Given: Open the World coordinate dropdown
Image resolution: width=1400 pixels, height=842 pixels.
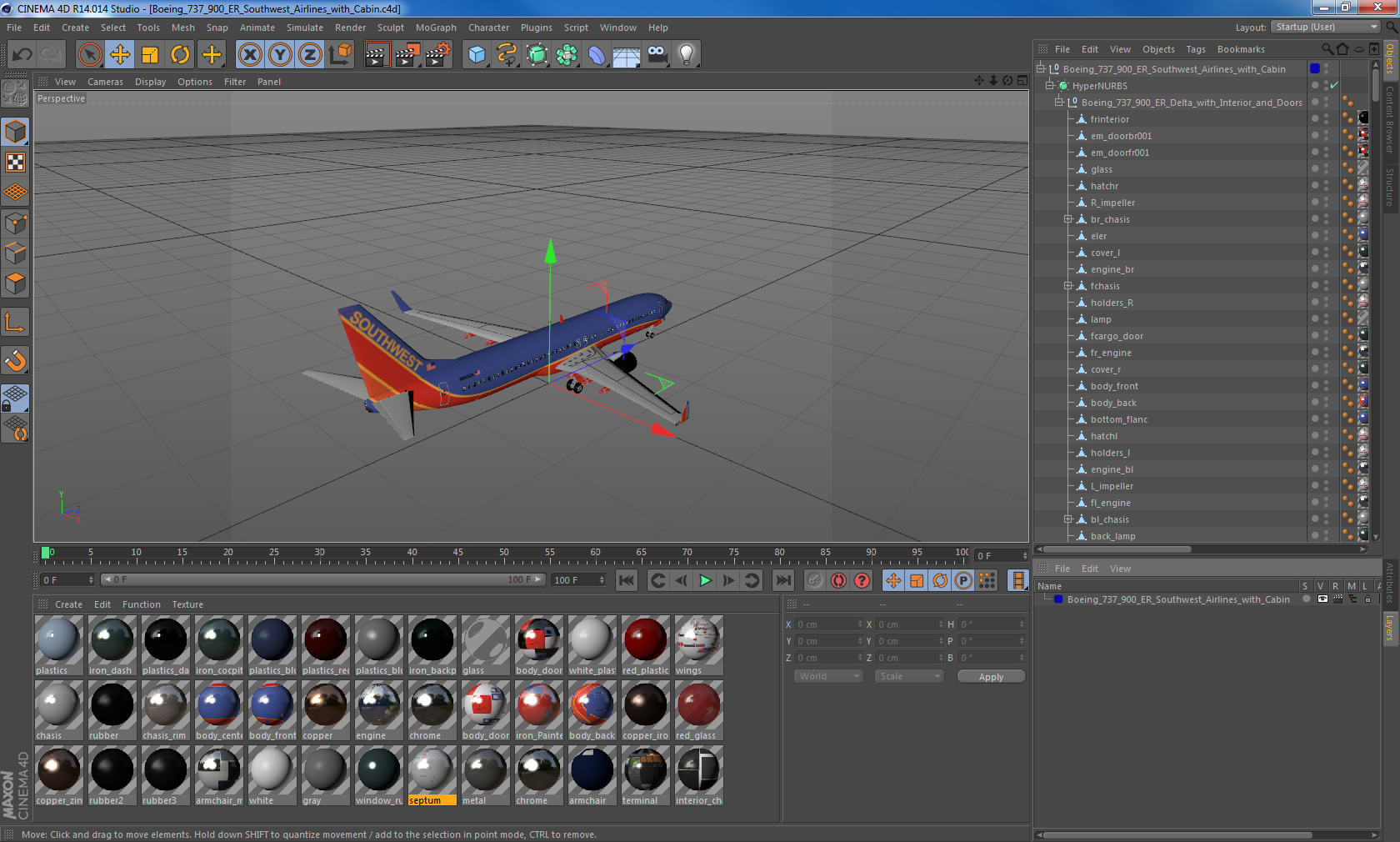Looking at the screenshot, I should click(x=828, y=676).
